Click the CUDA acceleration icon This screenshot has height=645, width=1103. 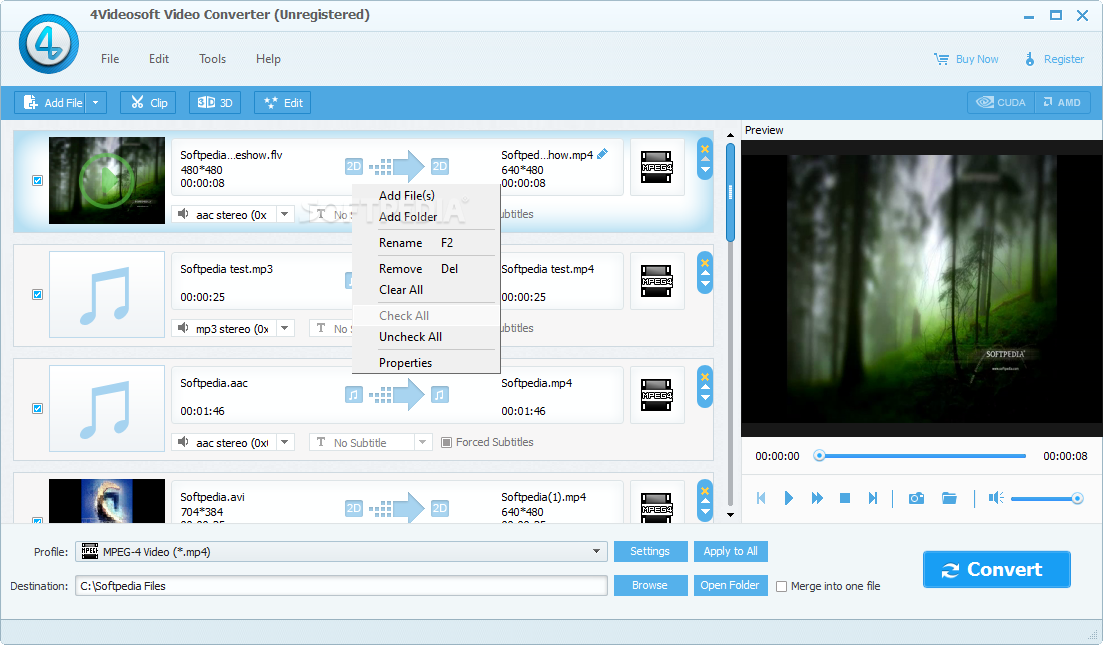pyautogui.click(x=999, y=102)
